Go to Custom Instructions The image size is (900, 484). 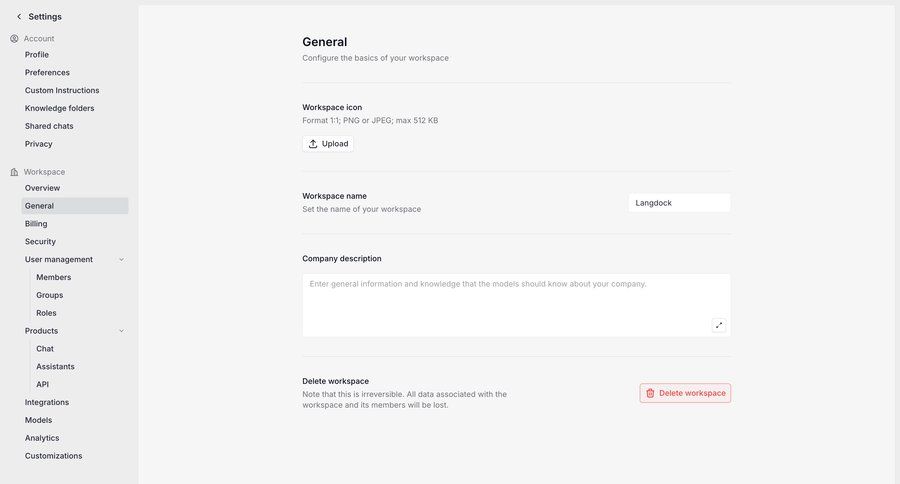pos(62,90)
